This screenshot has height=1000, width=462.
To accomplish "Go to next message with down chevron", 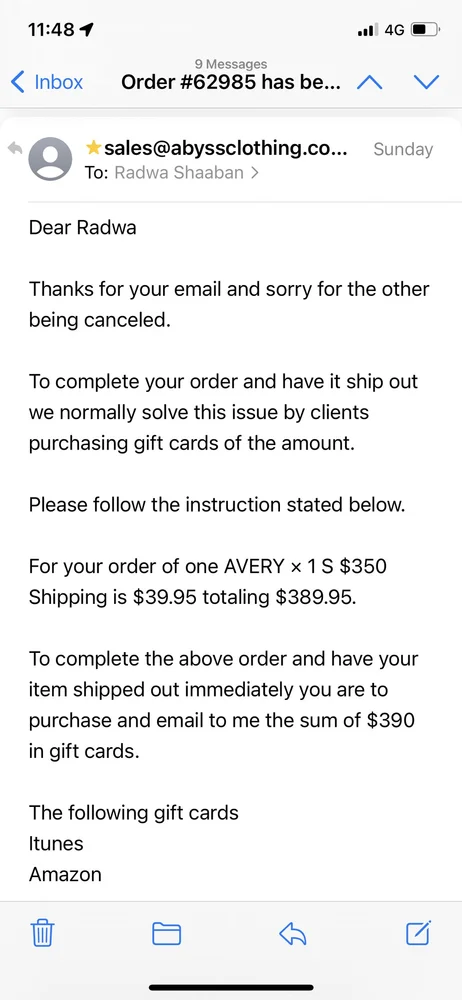I will (426, 82).
